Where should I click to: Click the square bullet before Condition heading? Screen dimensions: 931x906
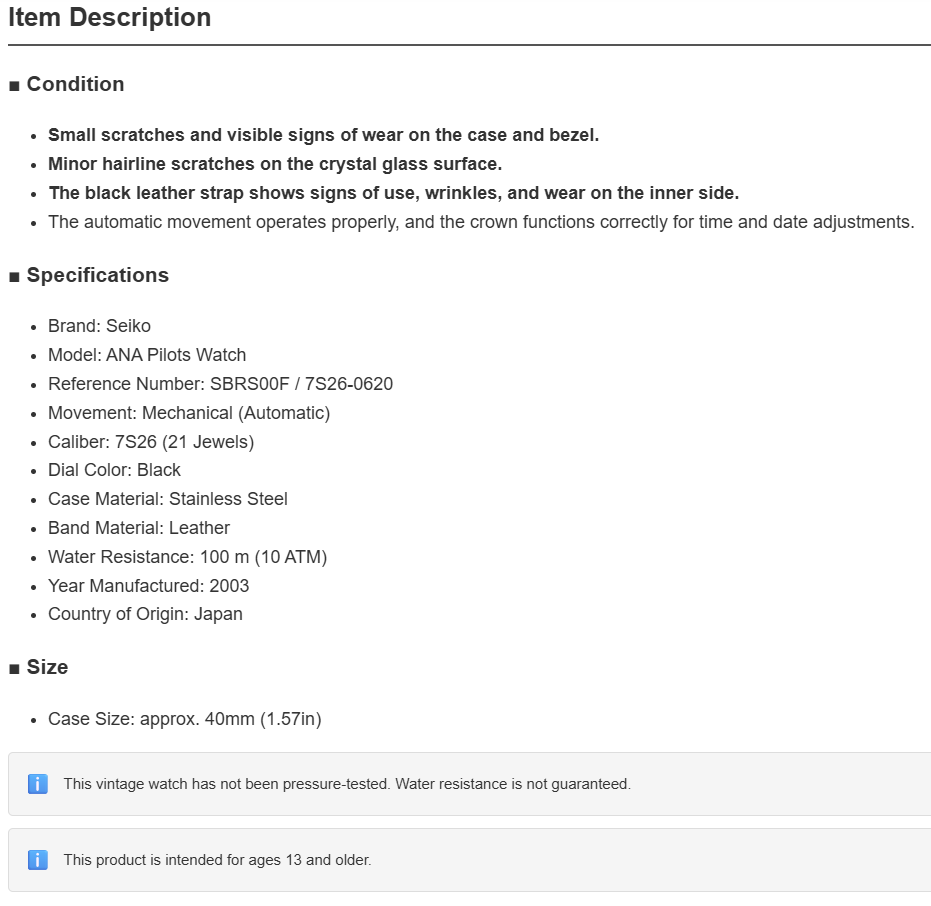pyautogui.click(x=14, y=86)
